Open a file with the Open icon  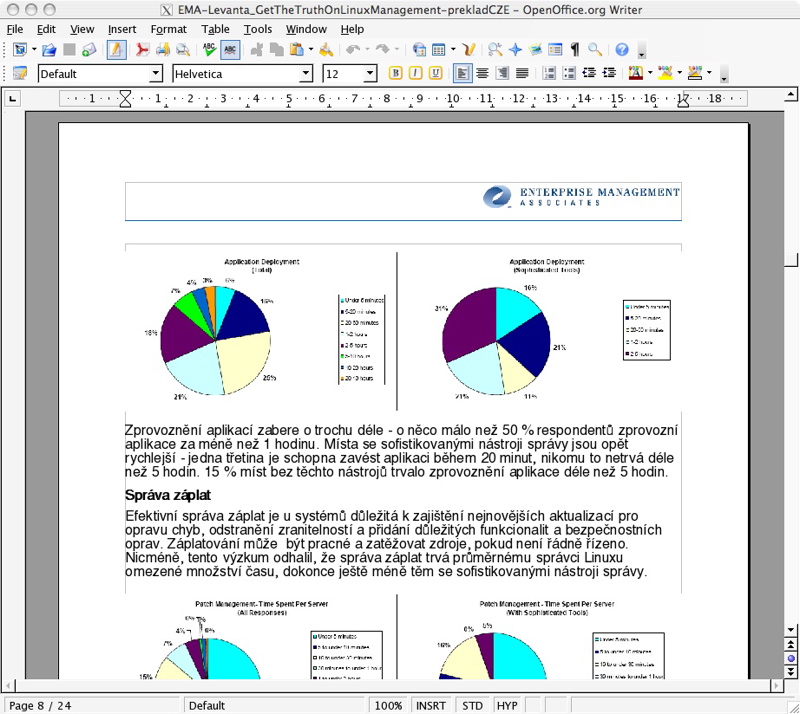click(x=49, y=50)
